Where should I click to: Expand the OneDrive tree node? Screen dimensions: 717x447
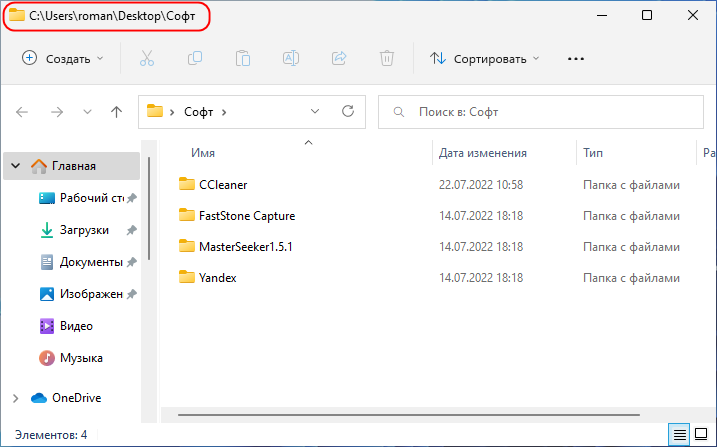[16, 398]
